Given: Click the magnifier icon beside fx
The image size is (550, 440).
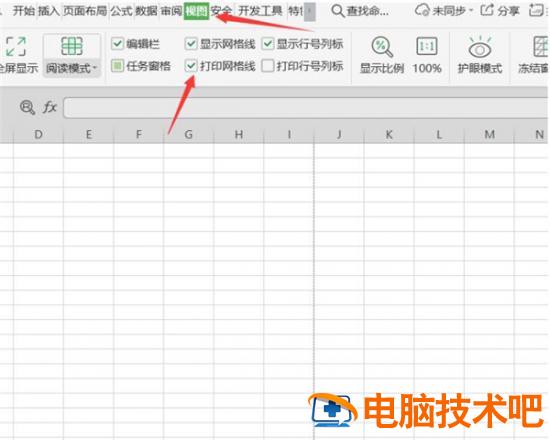Looking at the screenshot, I should (27, 107).
